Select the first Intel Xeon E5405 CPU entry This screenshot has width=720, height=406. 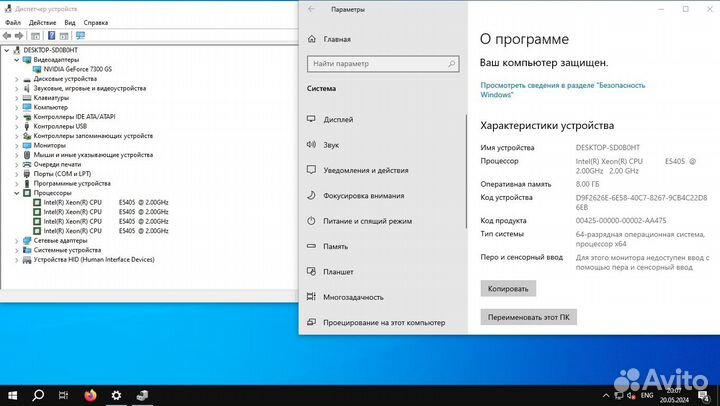click(106, 203)
